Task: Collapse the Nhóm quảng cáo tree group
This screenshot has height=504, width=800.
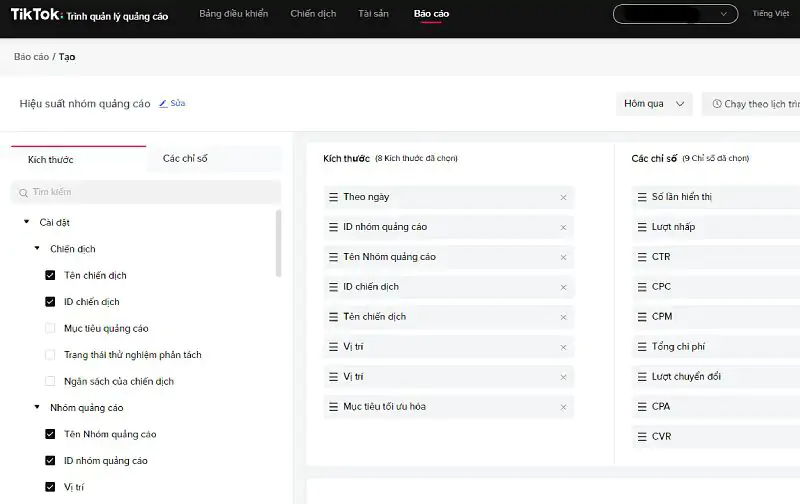Action: click(x=37, y=407)
